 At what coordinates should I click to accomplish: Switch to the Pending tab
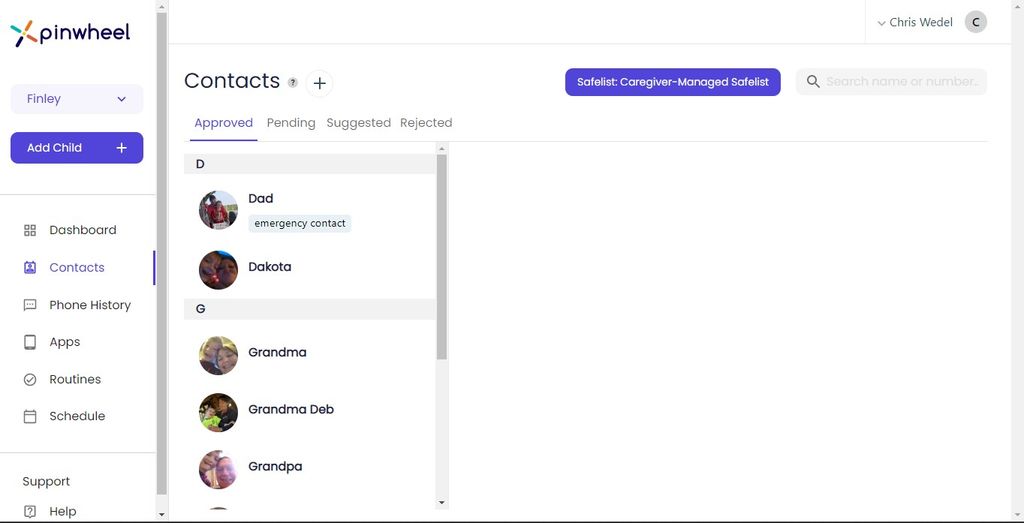point(291,123)
